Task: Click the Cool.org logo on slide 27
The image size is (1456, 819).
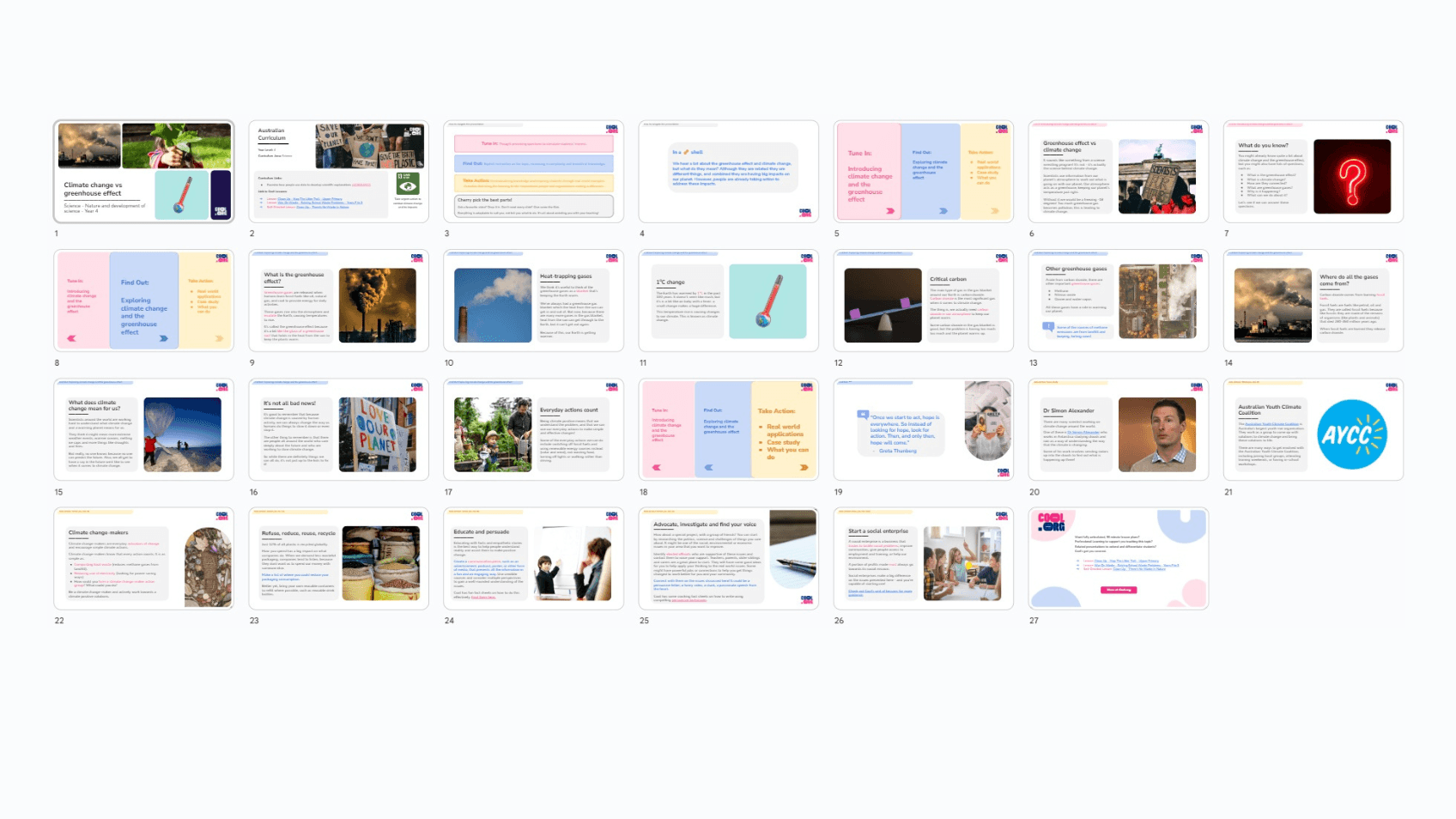Action: pos(1052,523)
